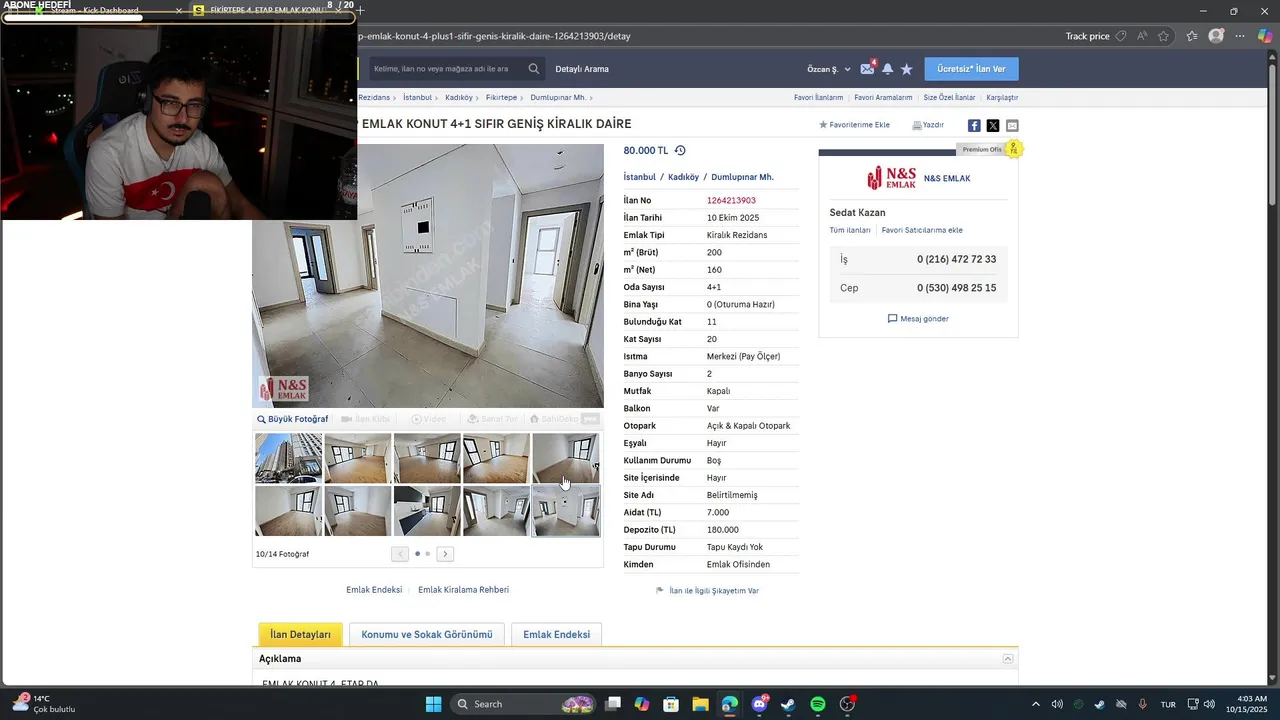Viewport: 1280px width, 720px height.
Task: Add listing via Favorilerime Ekle
Action: (x=854, y=125)
